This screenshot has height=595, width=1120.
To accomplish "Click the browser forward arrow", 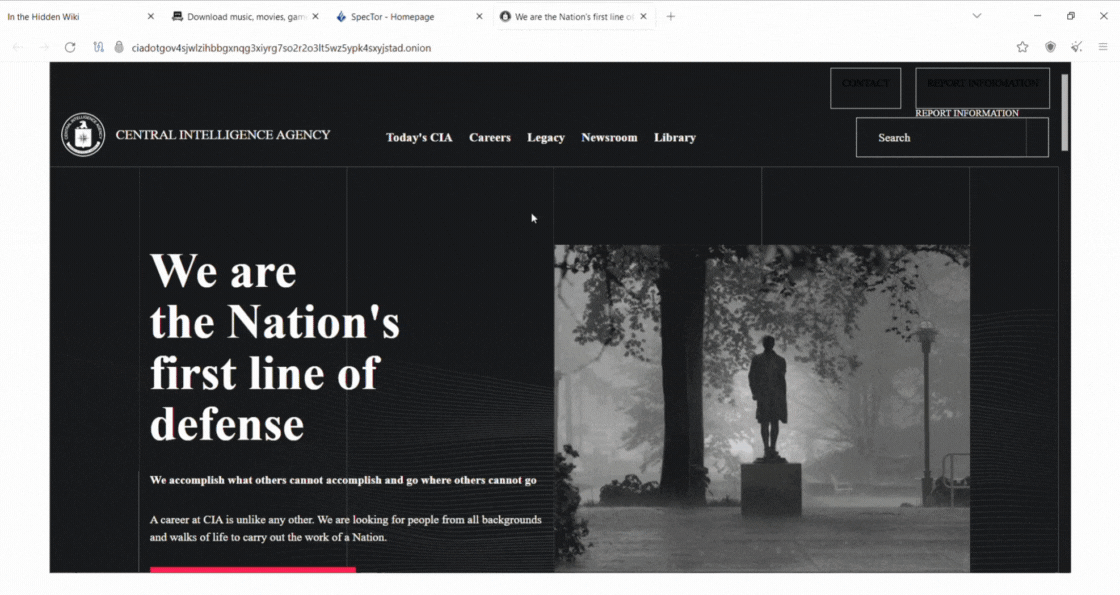I will 44,47.
